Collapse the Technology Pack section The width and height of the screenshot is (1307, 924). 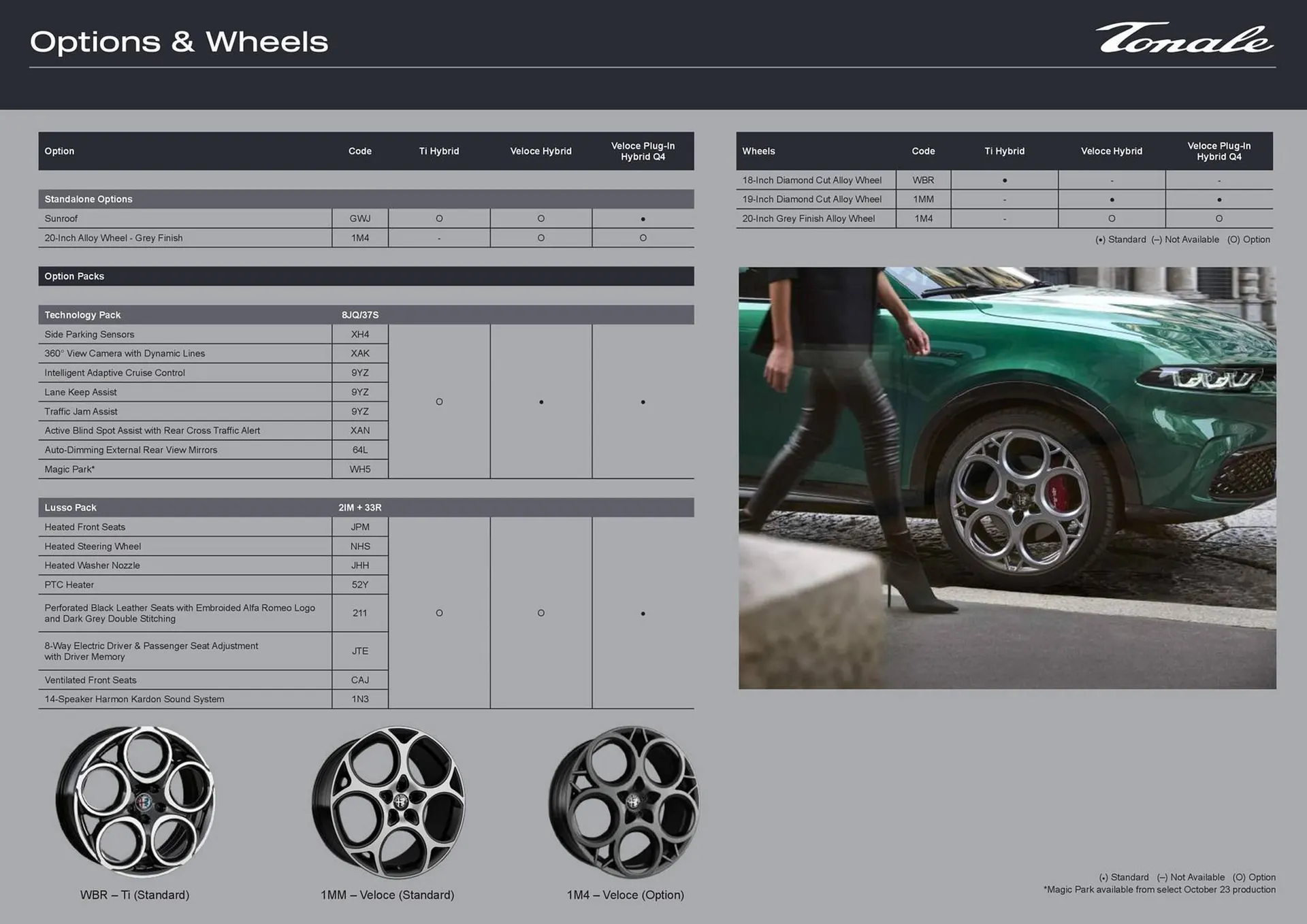pyautogui.click(x=82, y=314)
